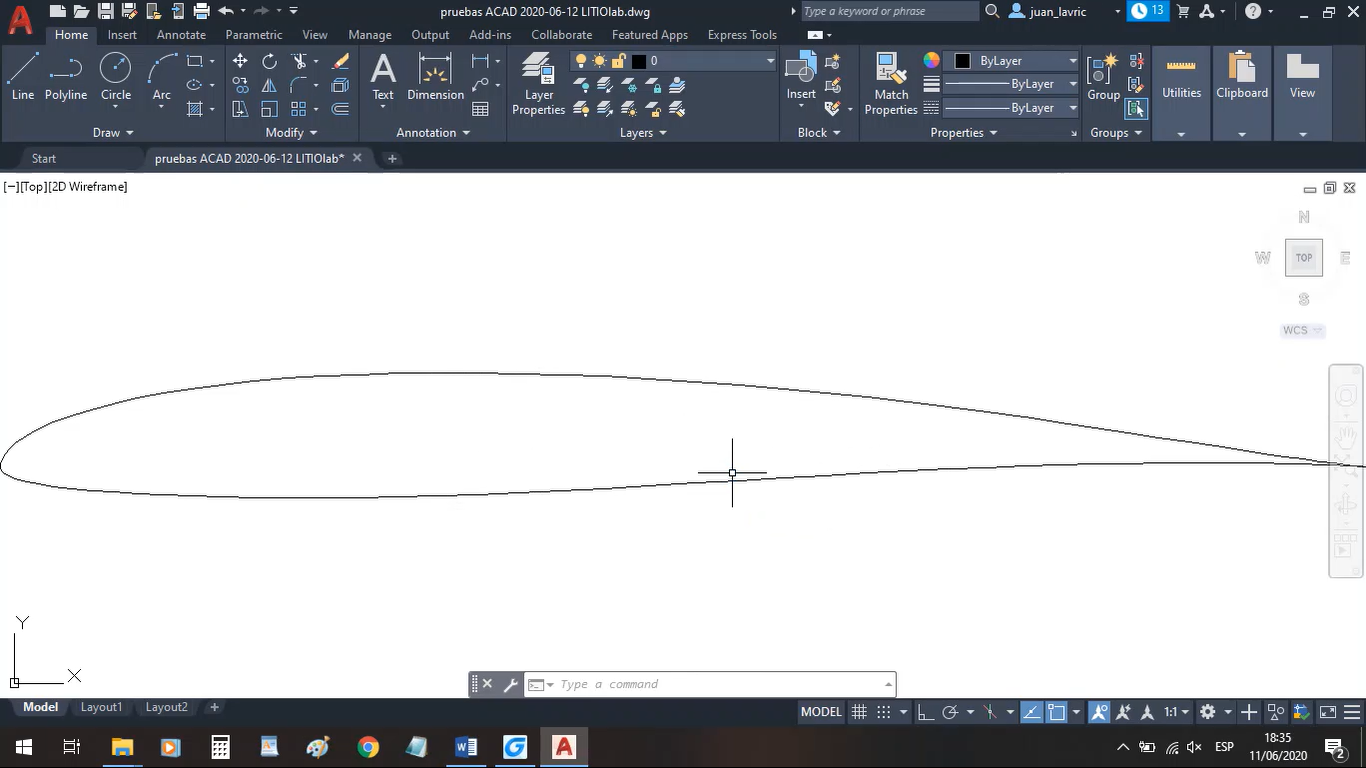Toggle Ortho mode on status bar
The width and height of the screenshot is (1366, 768).
click(x=925, y=712)
